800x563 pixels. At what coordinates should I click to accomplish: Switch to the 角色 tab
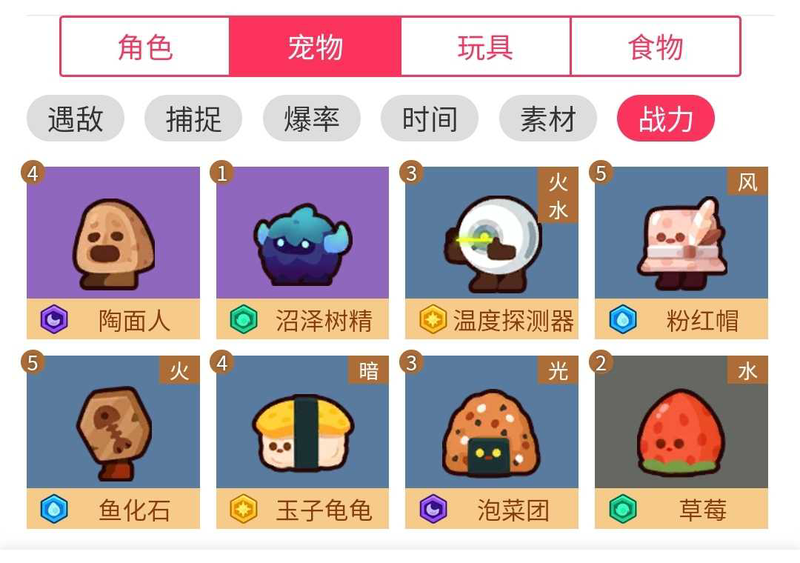[145, 47]
